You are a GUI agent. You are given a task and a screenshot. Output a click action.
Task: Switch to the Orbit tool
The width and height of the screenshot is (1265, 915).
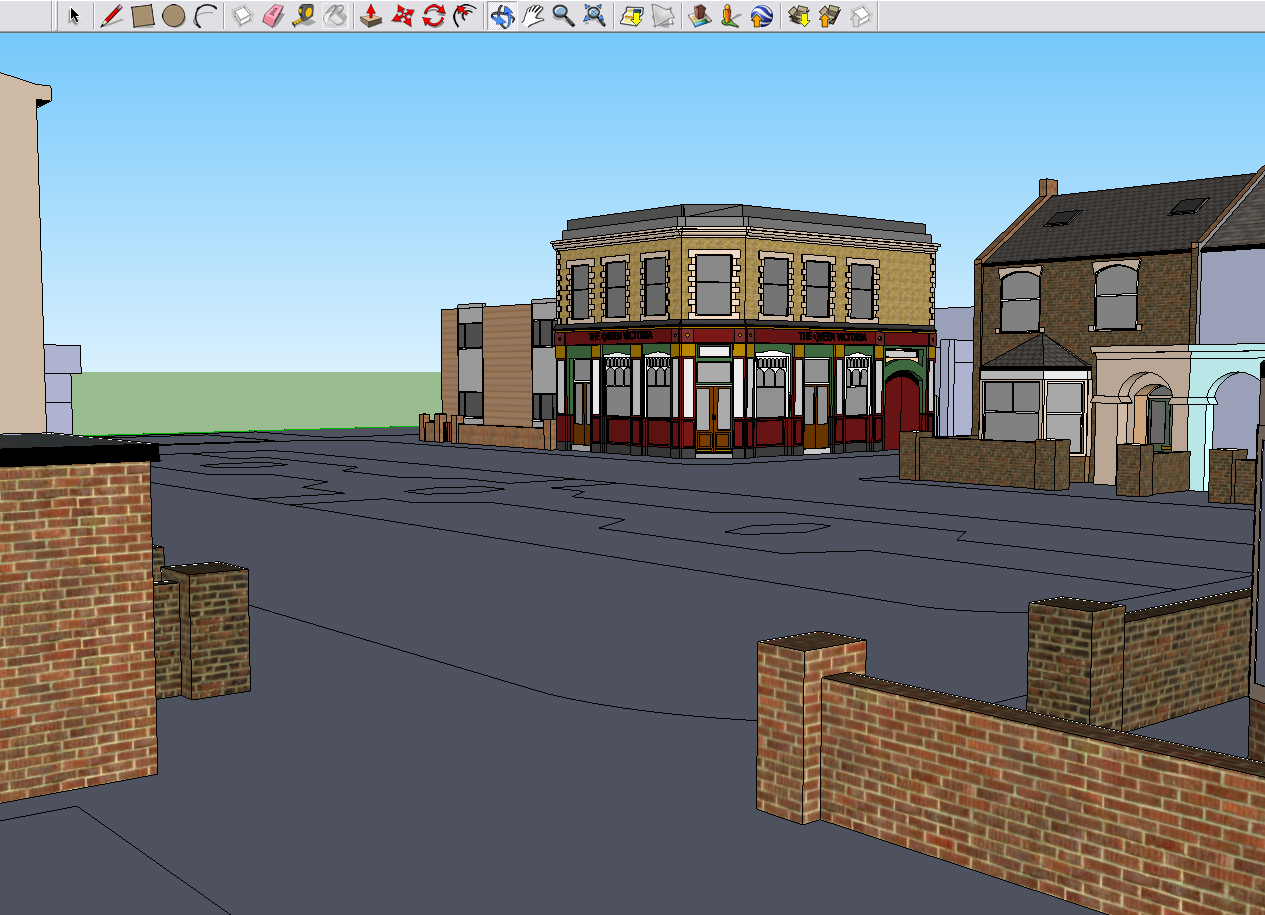tap(502, 16)
